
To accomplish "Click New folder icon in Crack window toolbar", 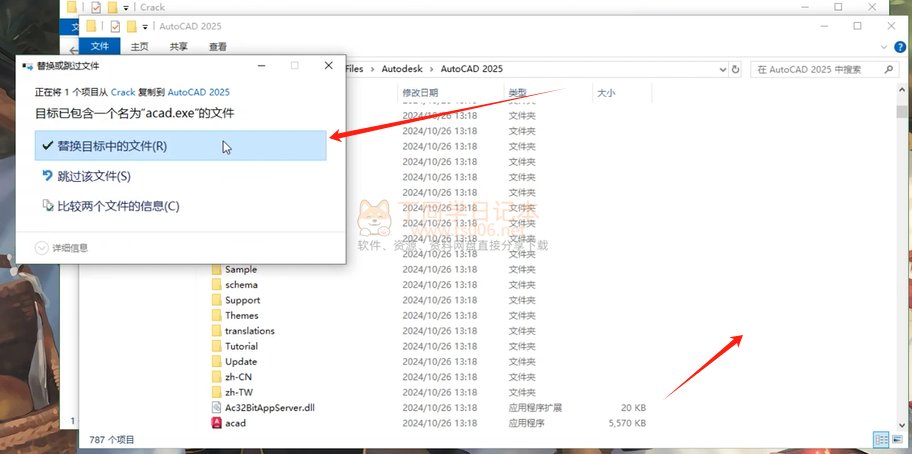I will pyautogui.click(x=112, y=8).
